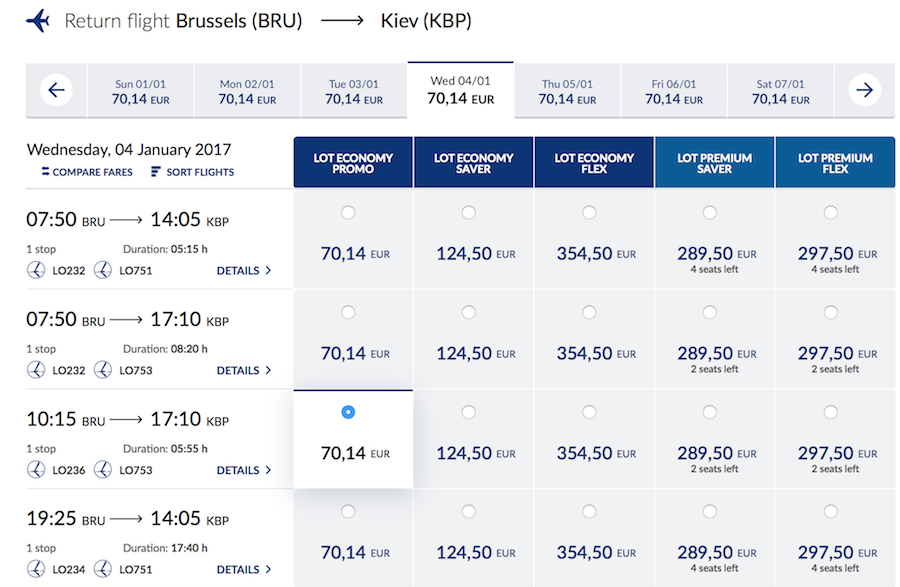This screenshot has width=900, height=587.
Task: Click the airplane icon beside Return flight
Action: coord(38,20)
